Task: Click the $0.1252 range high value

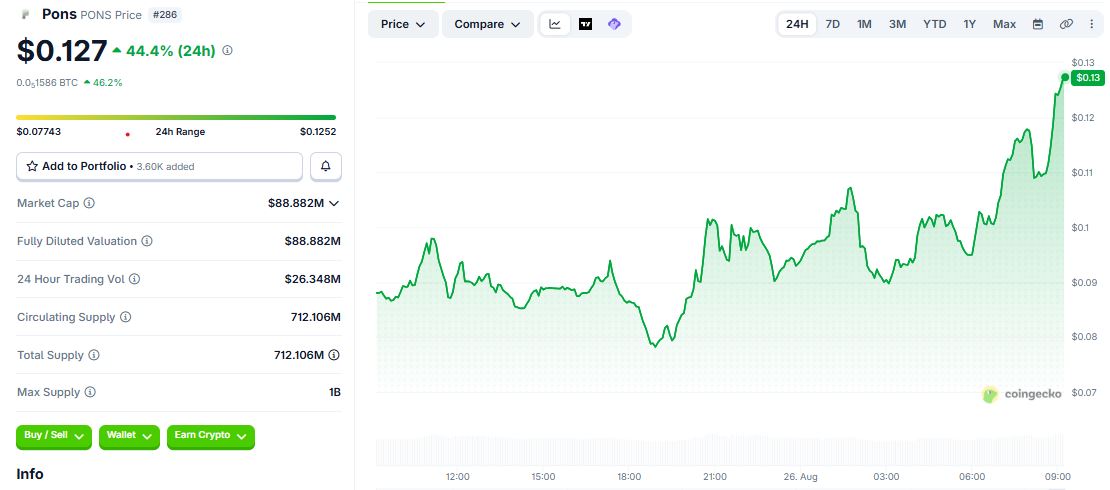Action: click(x=318, y=132)
